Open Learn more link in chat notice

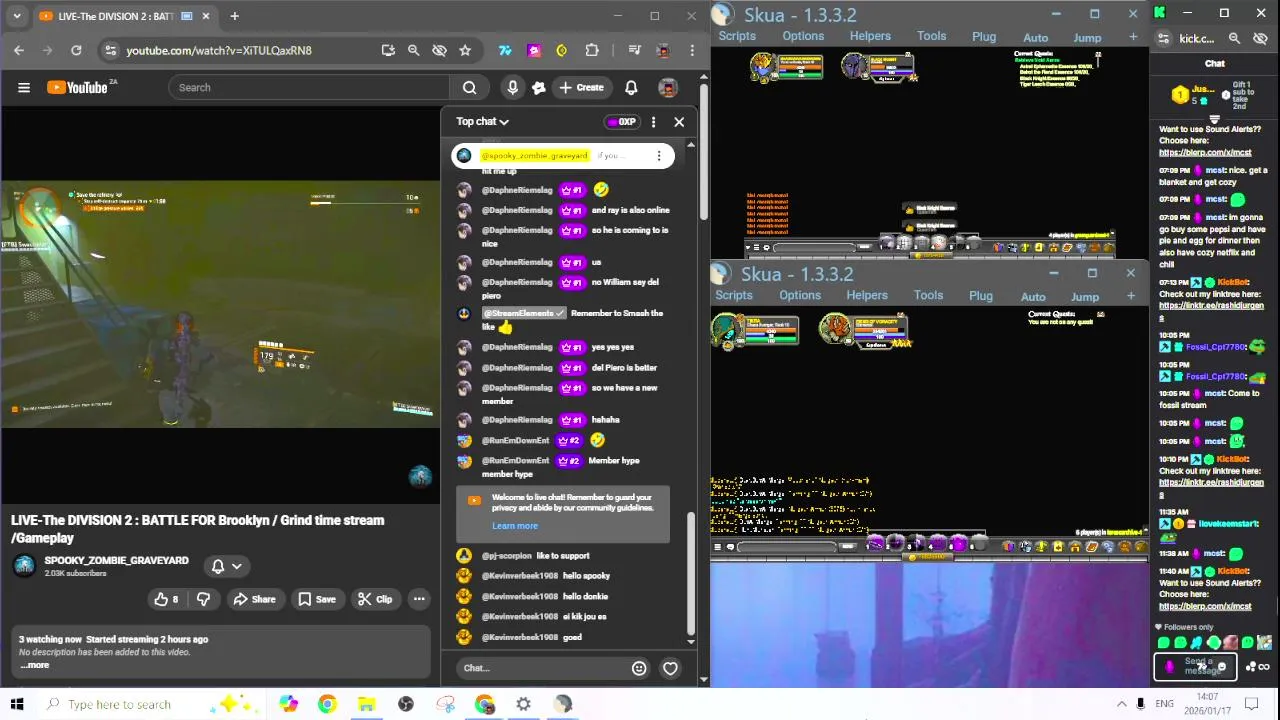[515, 526]
